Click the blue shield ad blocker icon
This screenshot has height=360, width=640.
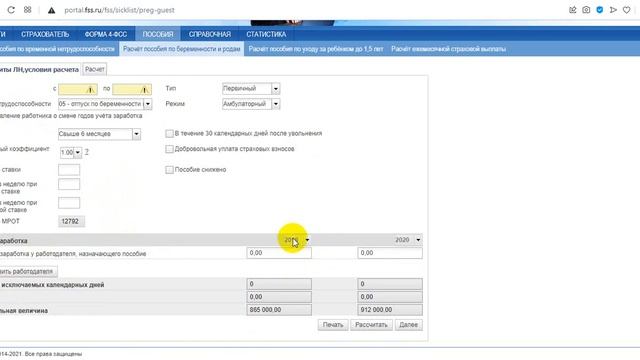(600, 10)
